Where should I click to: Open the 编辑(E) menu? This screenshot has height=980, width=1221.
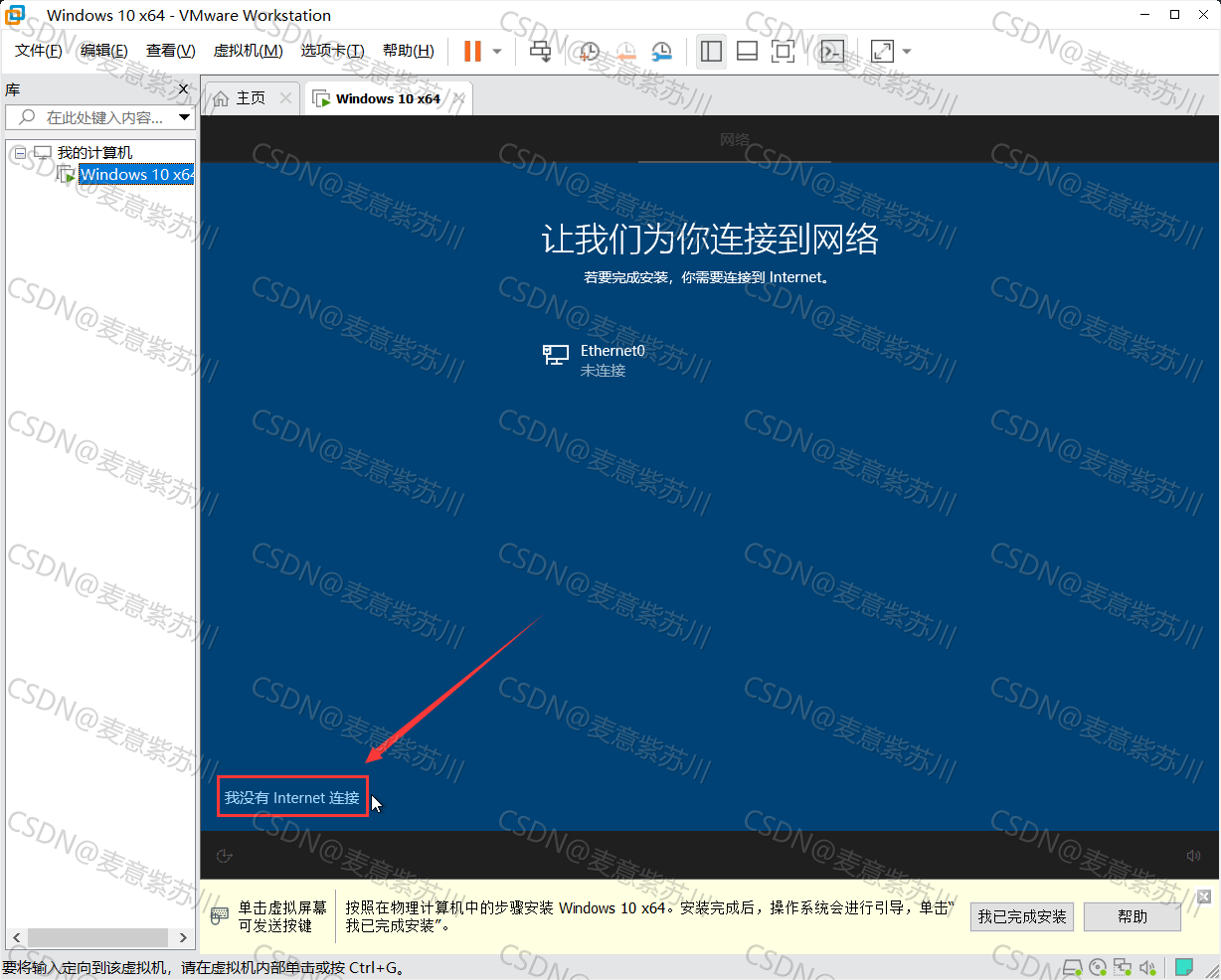point(104,51)
